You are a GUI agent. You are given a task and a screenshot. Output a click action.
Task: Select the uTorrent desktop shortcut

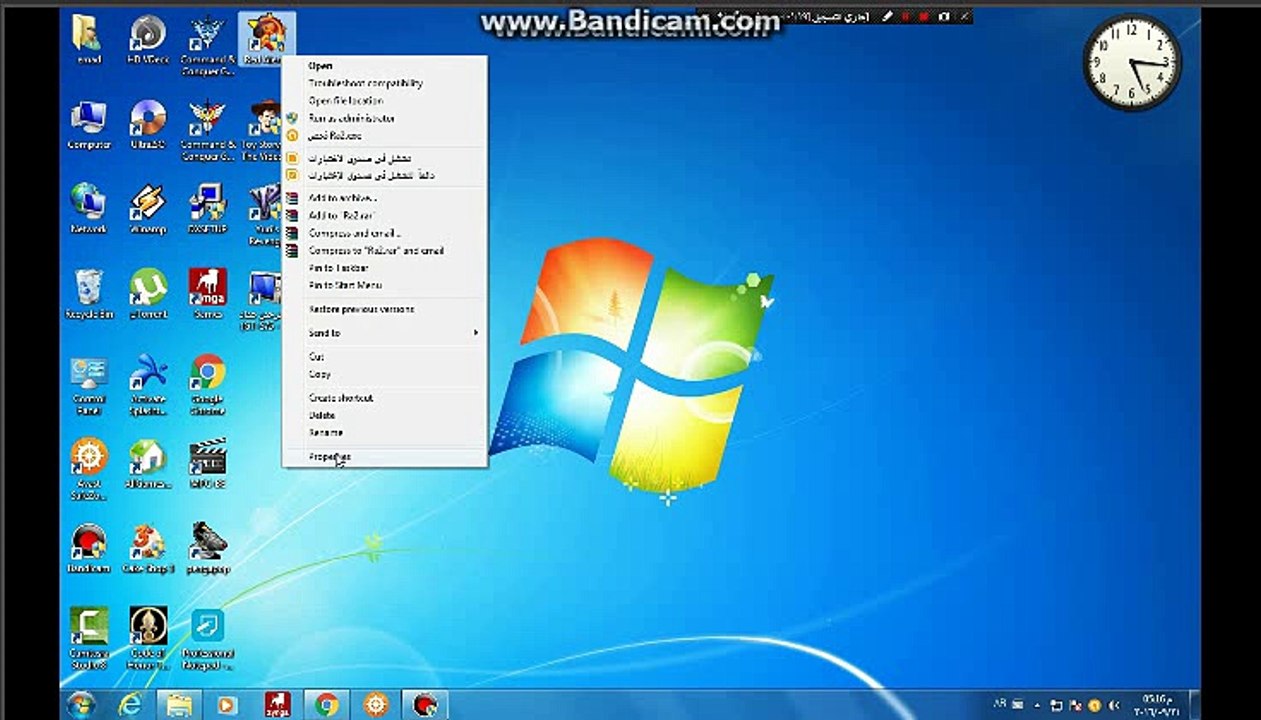[148, 294]
